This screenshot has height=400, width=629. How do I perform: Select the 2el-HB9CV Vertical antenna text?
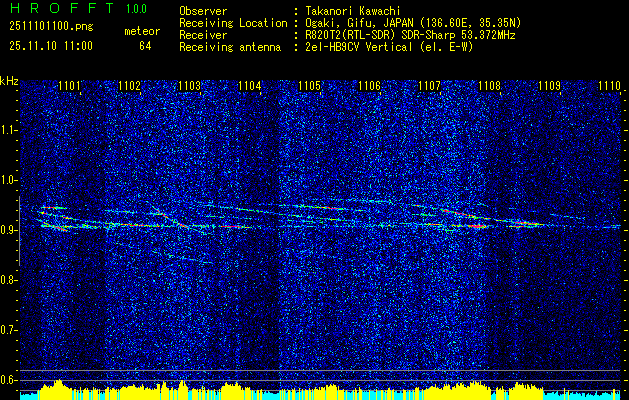[389, 47]
